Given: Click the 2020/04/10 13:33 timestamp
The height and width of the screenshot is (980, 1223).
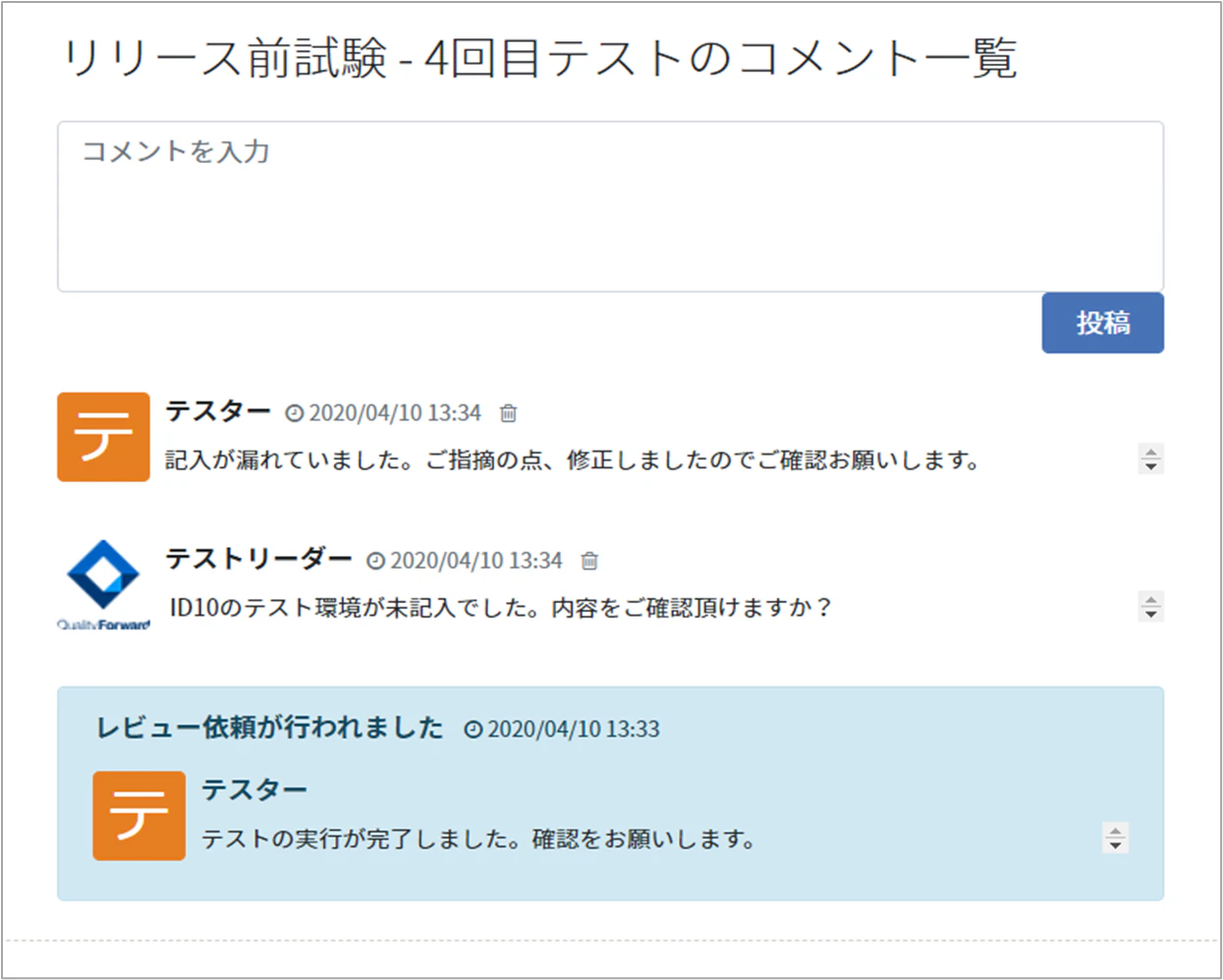Looking at the screenshot, I should coord(574,730).
